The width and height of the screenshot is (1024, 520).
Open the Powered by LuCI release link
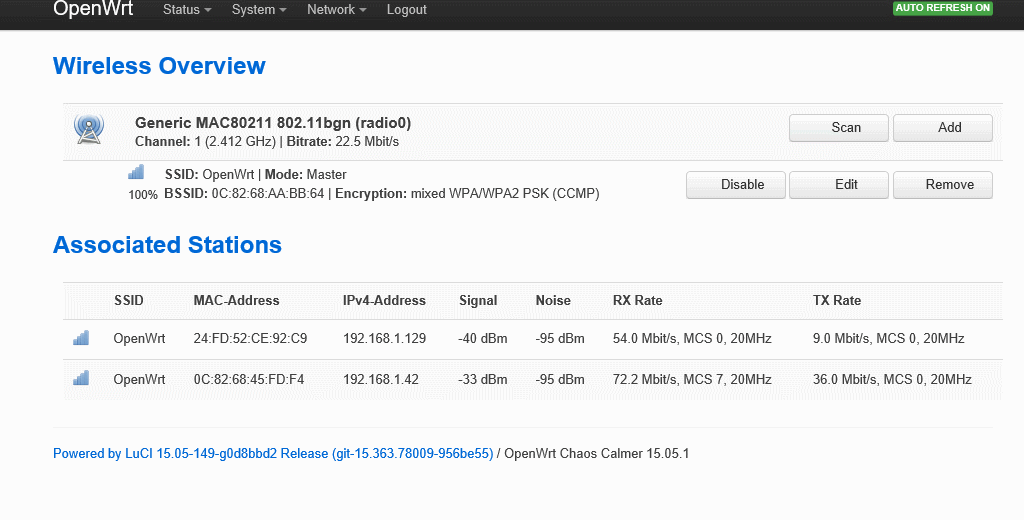click(273, 453)
